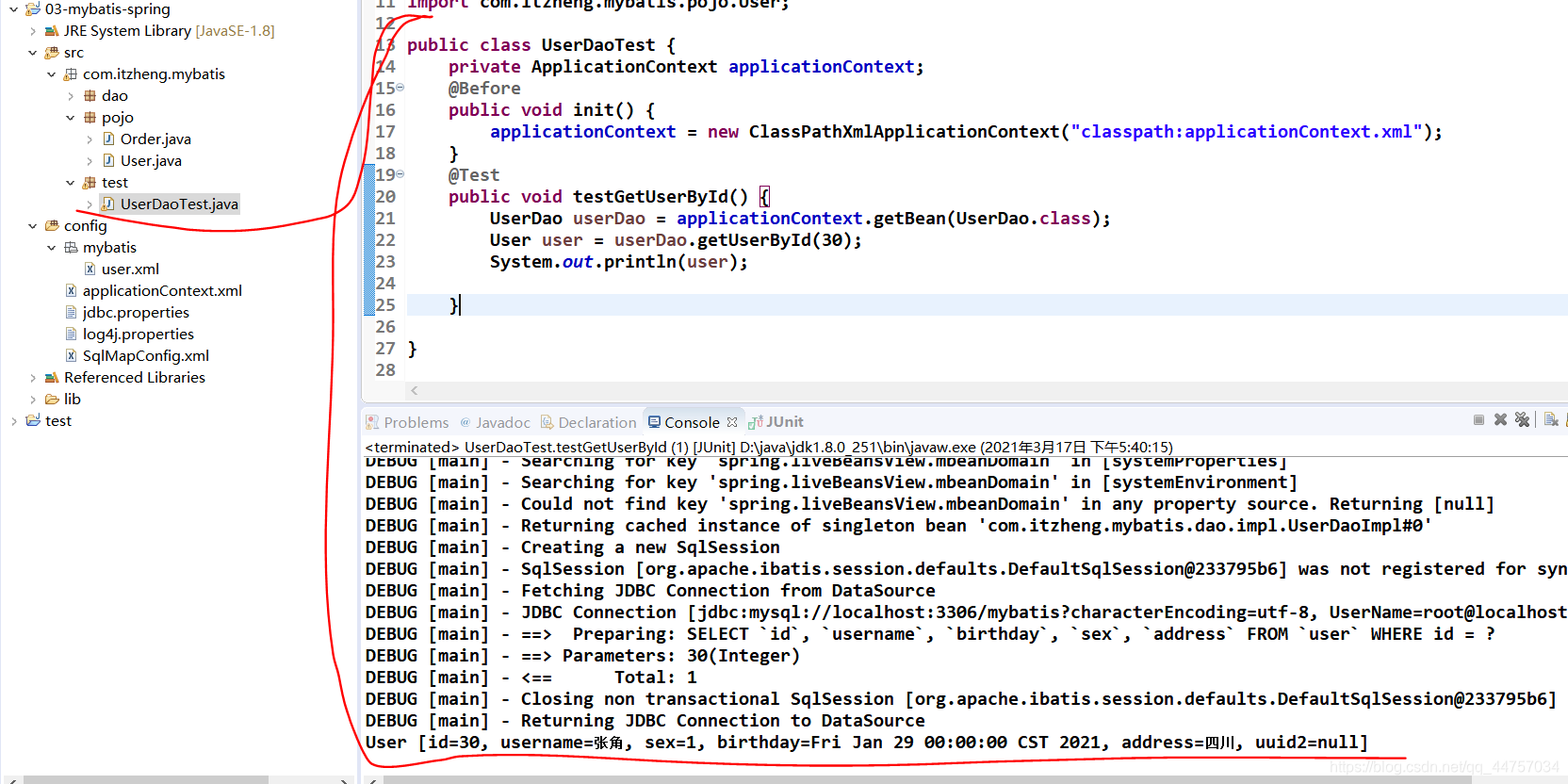Click the Referenced Libraries icon
The height and width of the screenshot is (784, 1568).
[x=52, y=377]
